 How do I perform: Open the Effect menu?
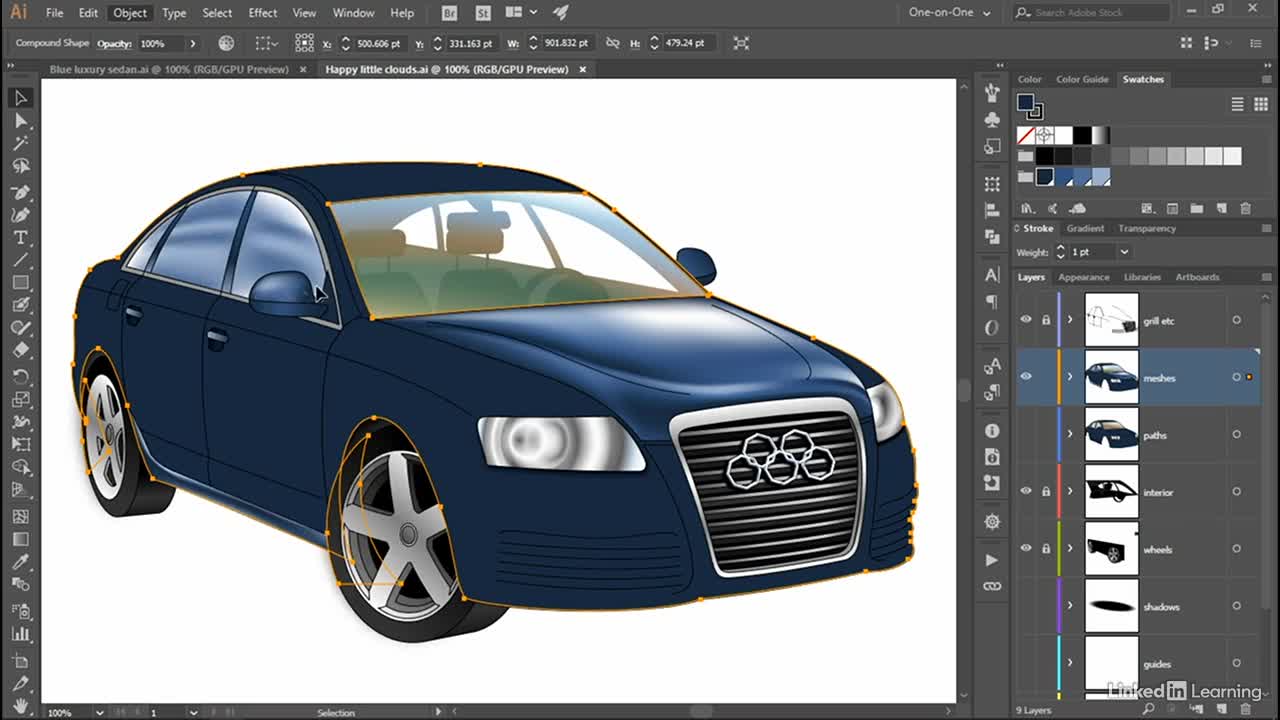[263, 13]
